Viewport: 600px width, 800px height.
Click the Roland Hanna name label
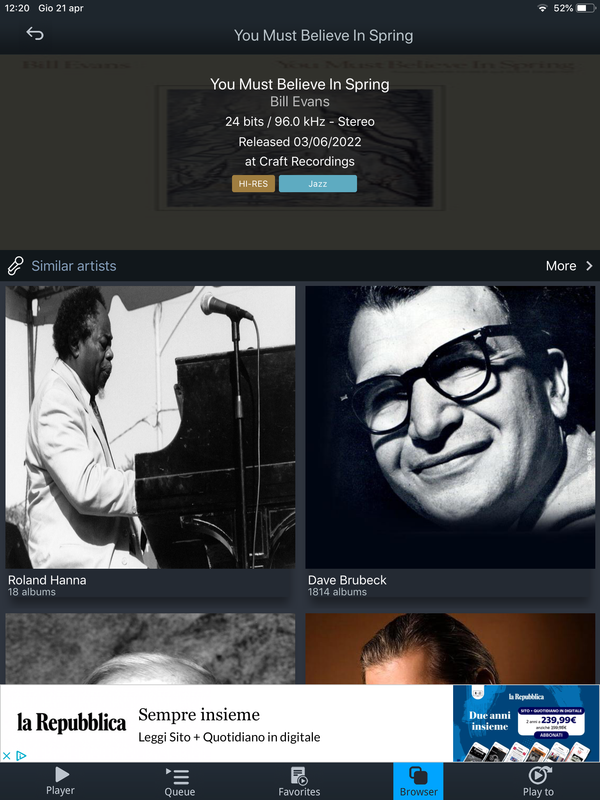[47, 580]
